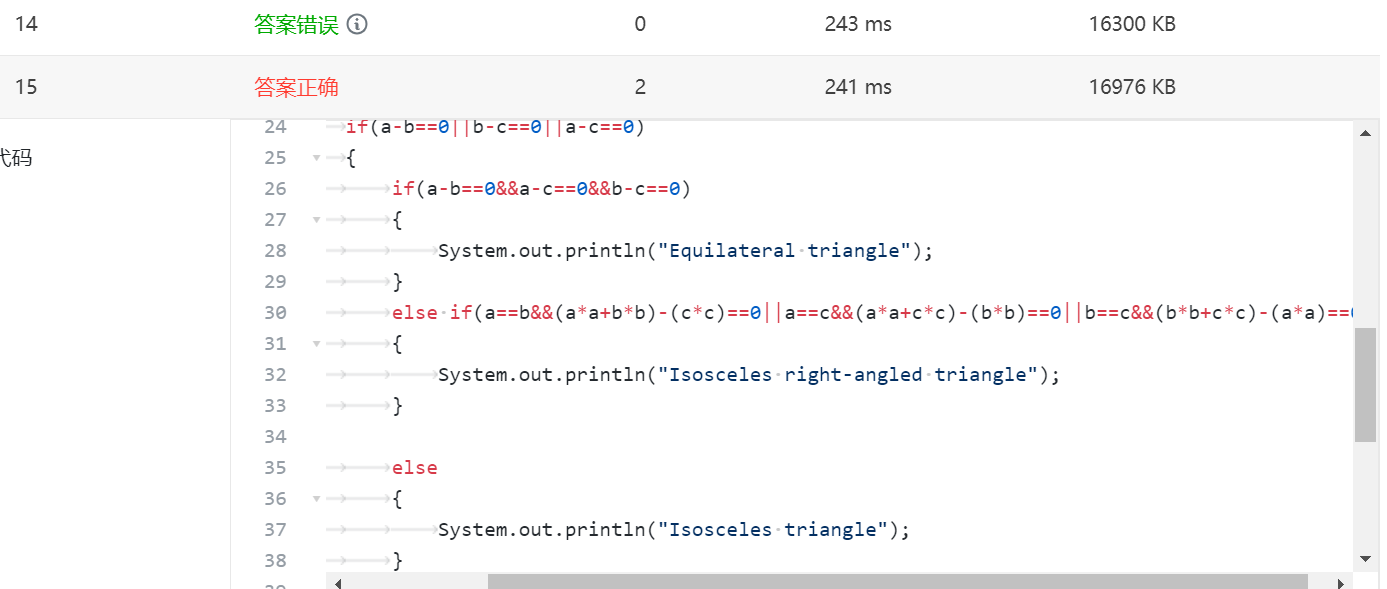Collapse the brace block at line 31
Viewport: 1387px width, 589px height.
(x=316, y=344)
